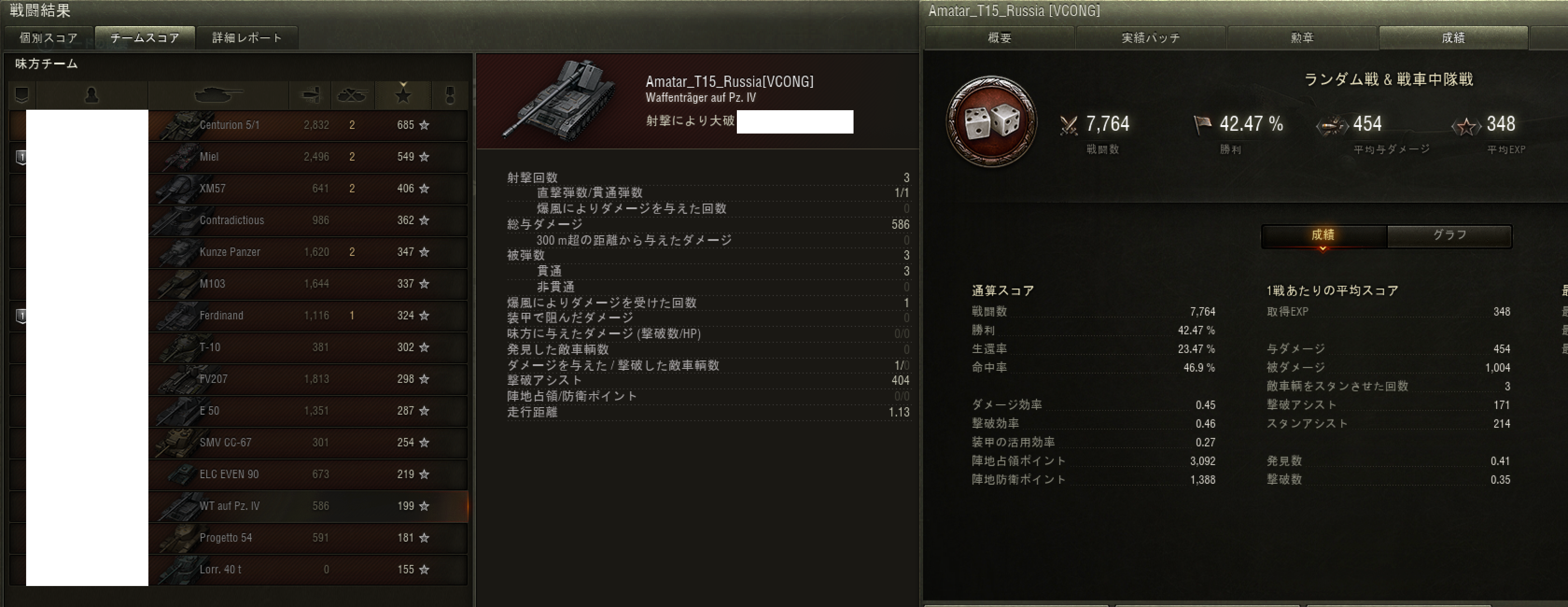Click the dice random battles emblem
This screenshot has width=1568, height=607.
tap(991, 122)
